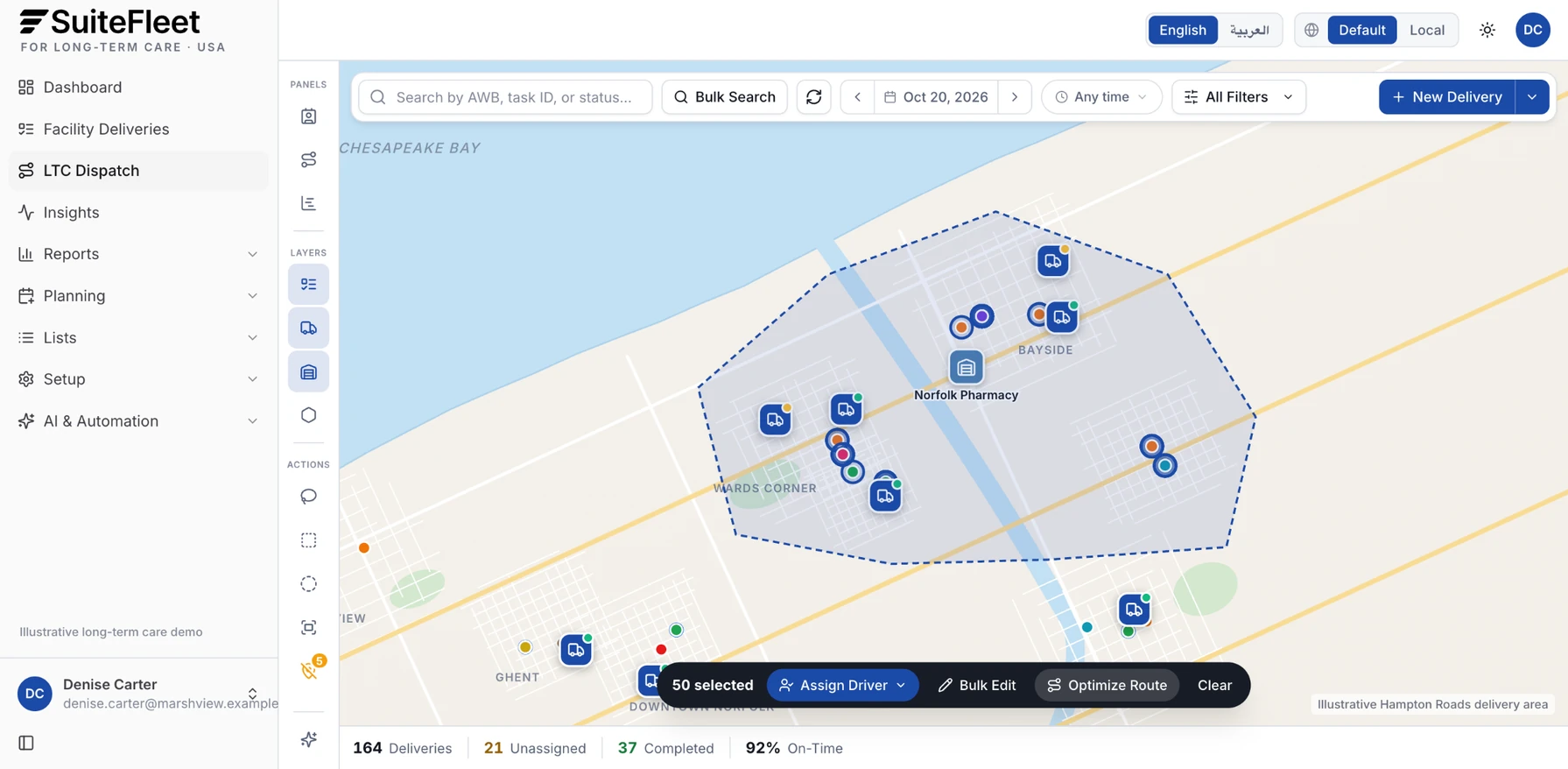Open LTC Dispatch

point(138,171)
